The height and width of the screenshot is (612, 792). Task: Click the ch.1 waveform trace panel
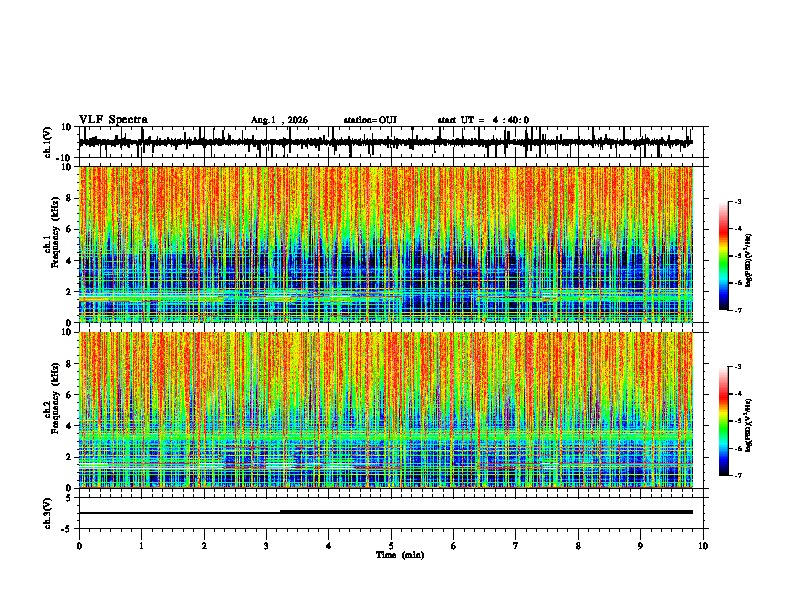[393, 142]
